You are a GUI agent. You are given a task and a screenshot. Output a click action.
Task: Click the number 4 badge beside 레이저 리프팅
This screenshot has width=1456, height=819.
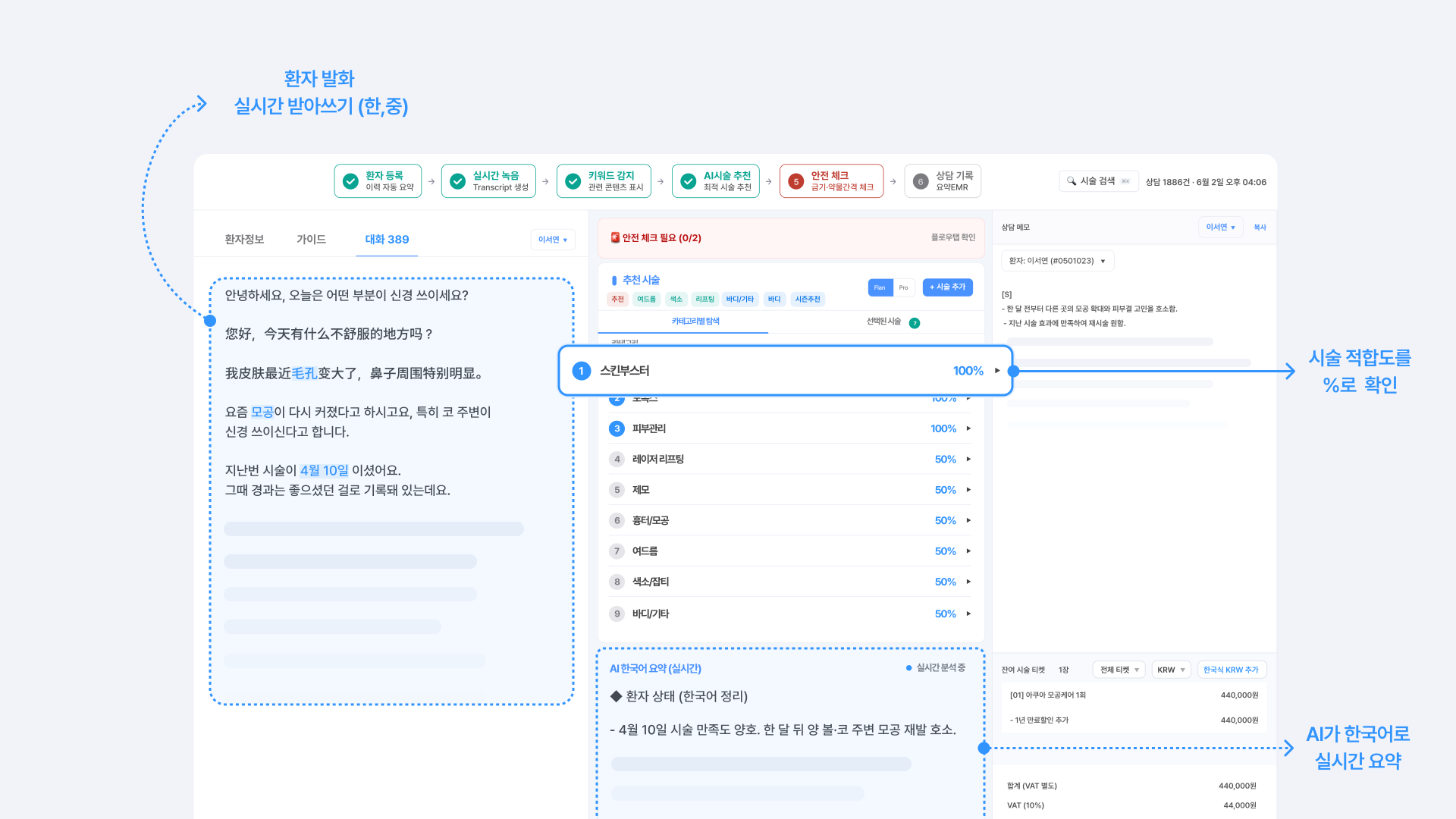tap(617, 459)
